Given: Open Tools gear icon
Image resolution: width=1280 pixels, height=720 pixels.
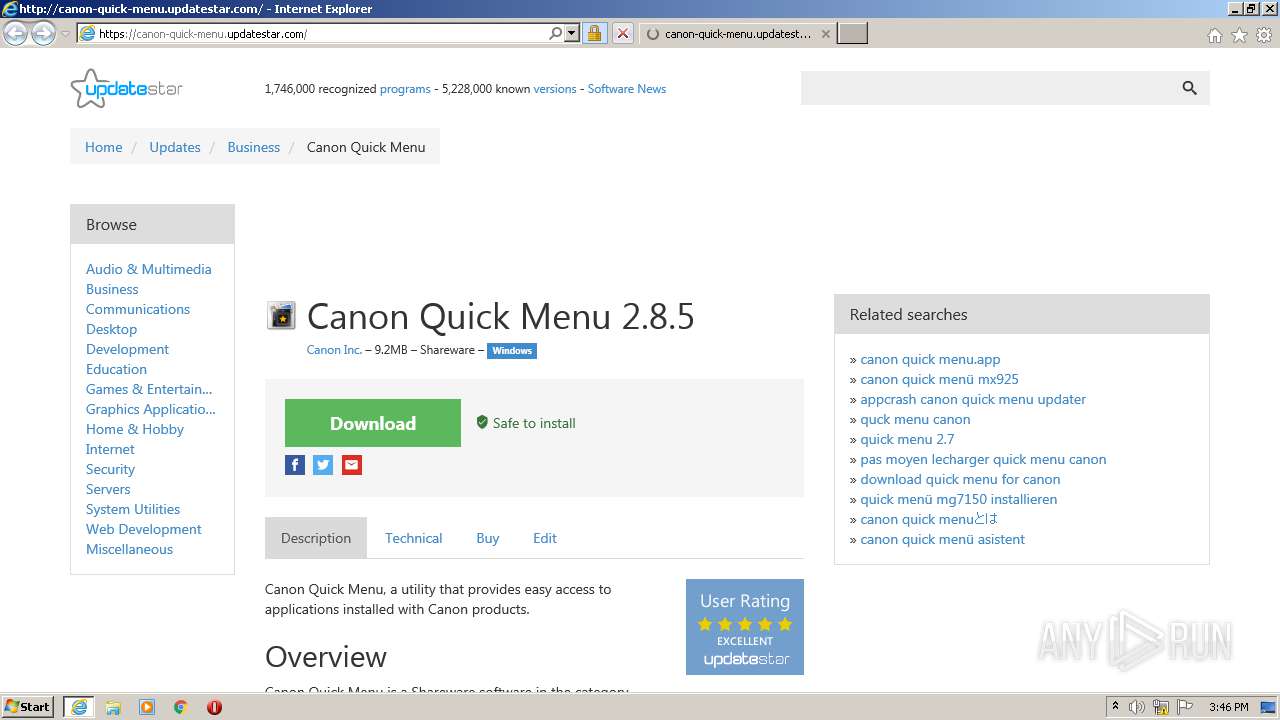Looking at the screenshot, I should [1264, 35].
